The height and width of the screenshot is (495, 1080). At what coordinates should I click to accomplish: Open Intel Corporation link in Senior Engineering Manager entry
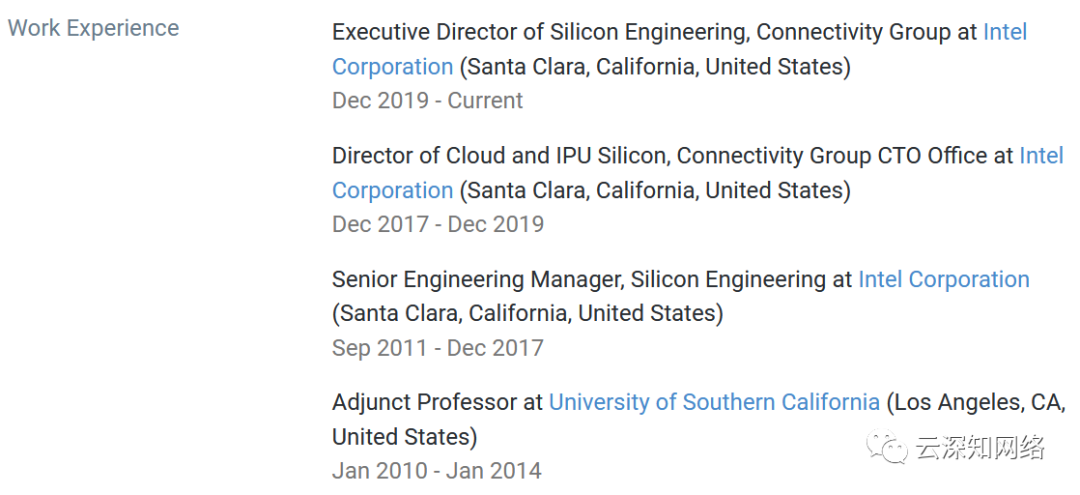pos(944,280)
